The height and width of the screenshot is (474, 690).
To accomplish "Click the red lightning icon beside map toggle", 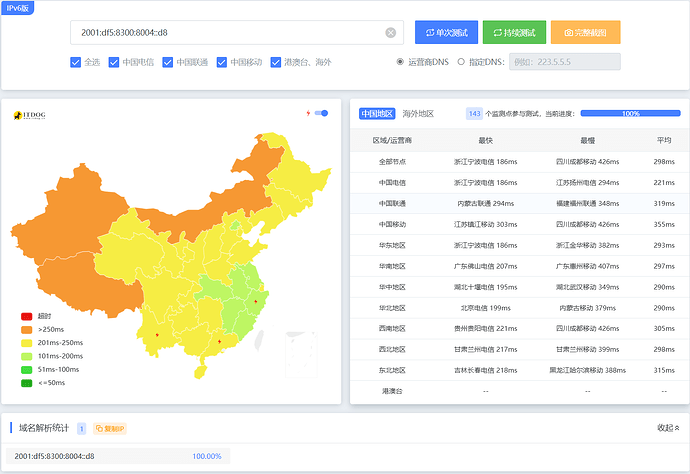I will click(x=308, y=113).
